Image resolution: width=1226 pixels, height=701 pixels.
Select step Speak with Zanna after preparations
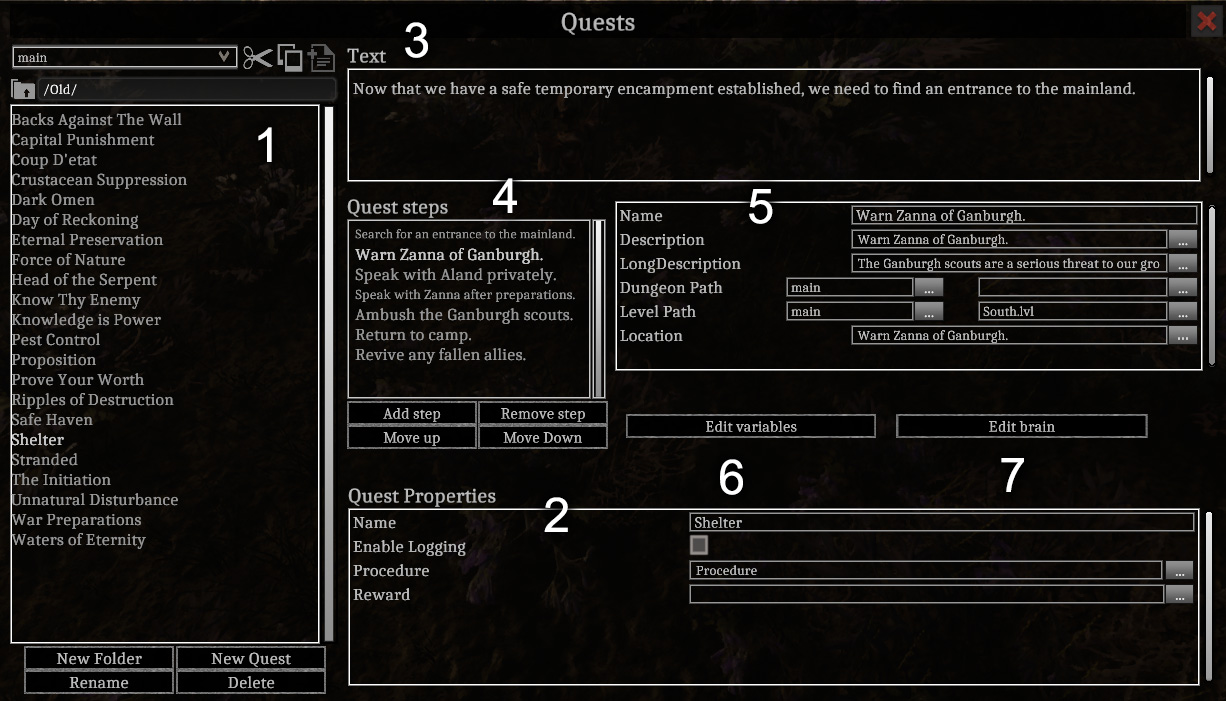[465, 295]
